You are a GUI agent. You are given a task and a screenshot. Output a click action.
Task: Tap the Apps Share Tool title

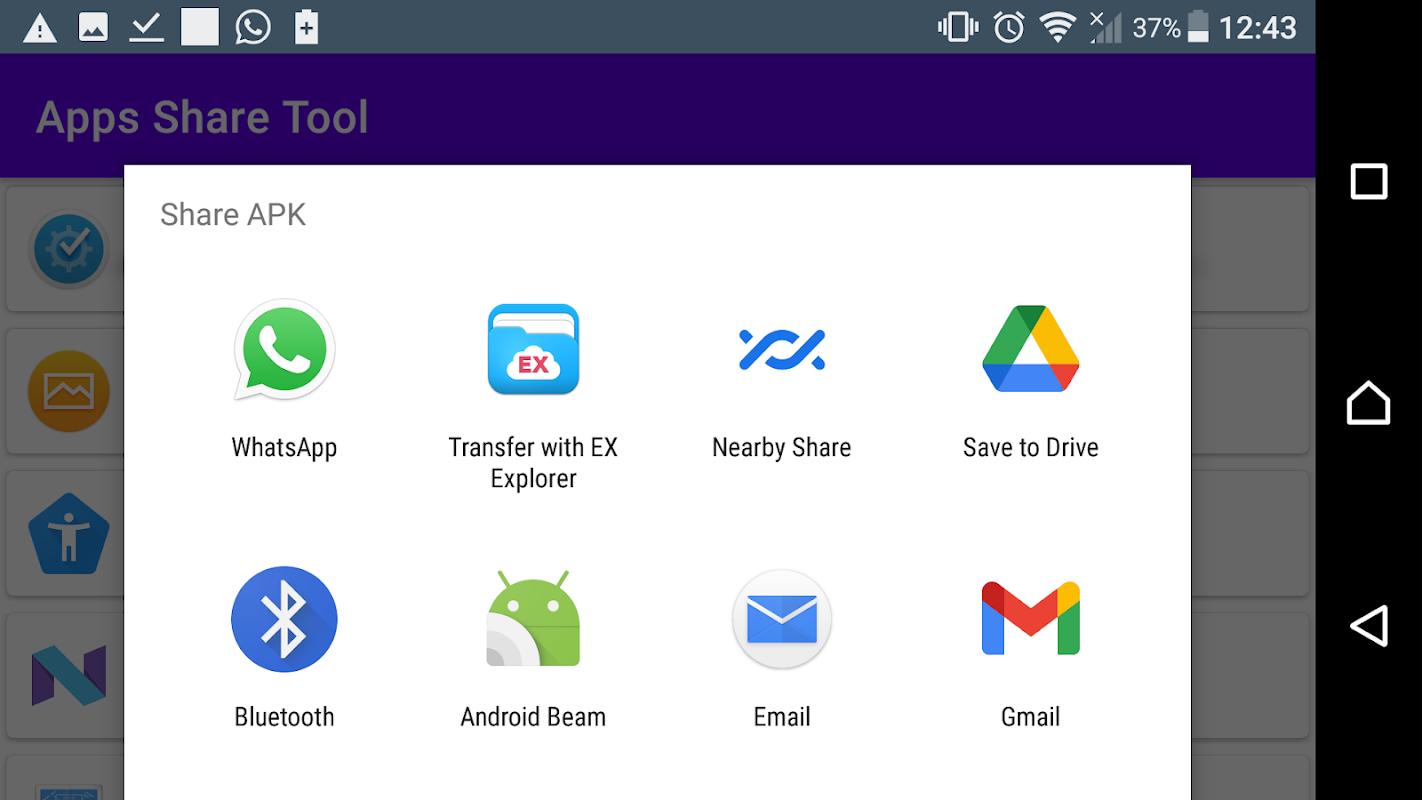tap(202, 117)
